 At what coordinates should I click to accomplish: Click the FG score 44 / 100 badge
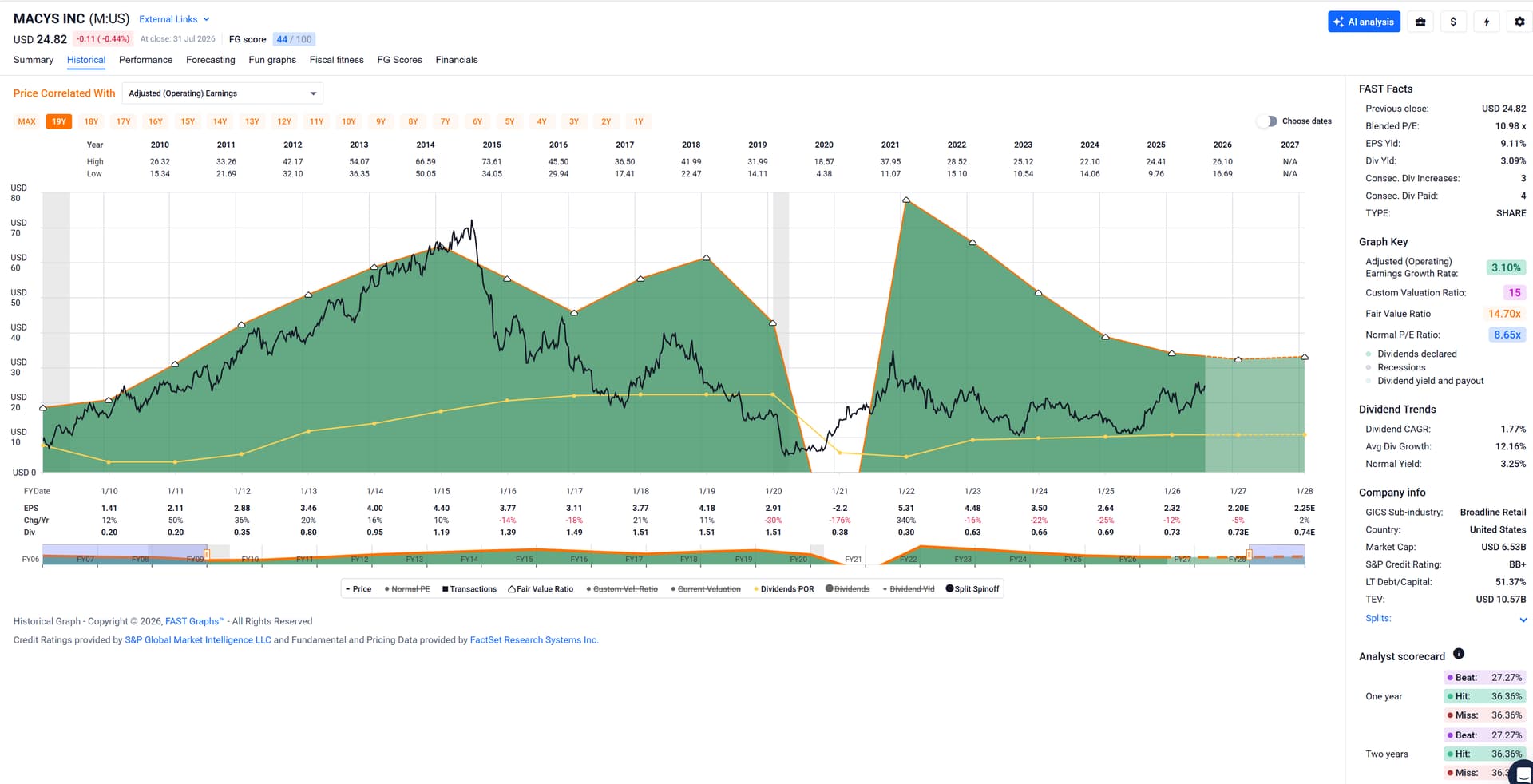[294, 39]
